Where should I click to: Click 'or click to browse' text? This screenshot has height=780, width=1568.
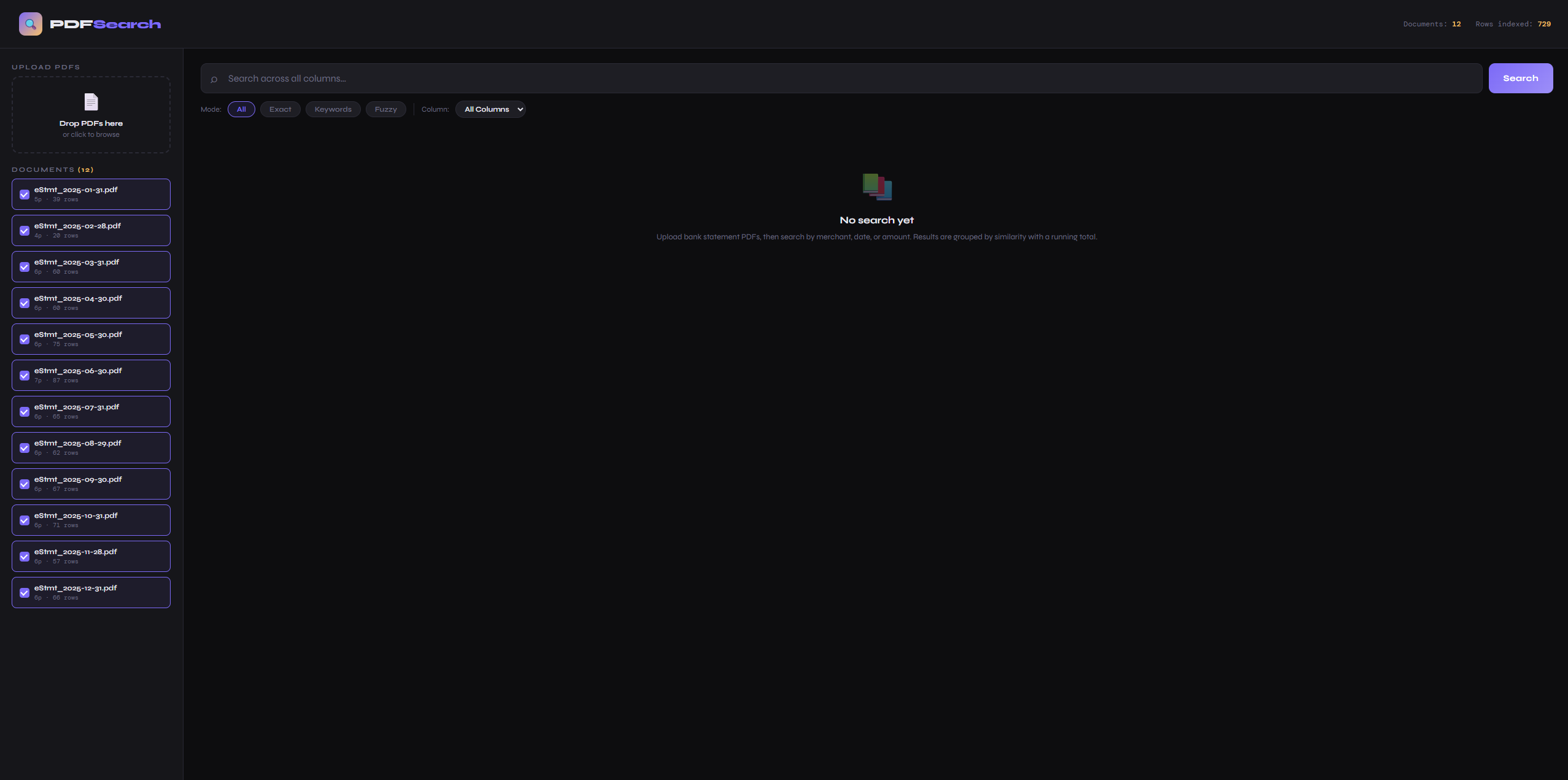click(91, 134)
